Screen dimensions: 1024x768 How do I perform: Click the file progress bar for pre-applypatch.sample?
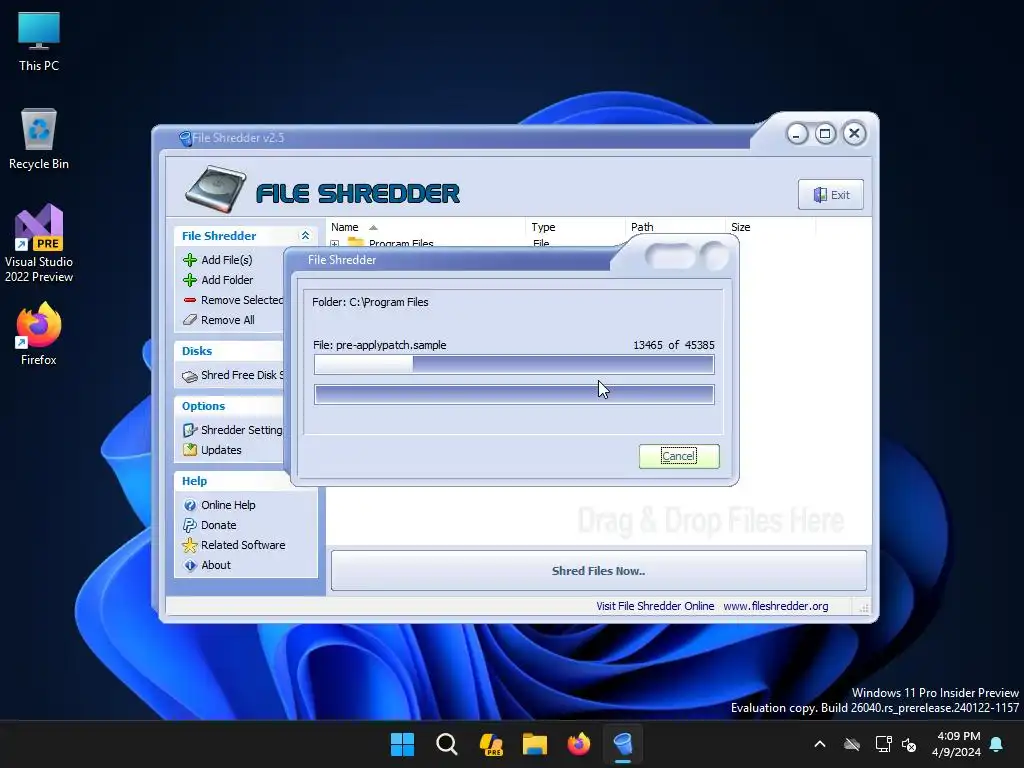514,364
